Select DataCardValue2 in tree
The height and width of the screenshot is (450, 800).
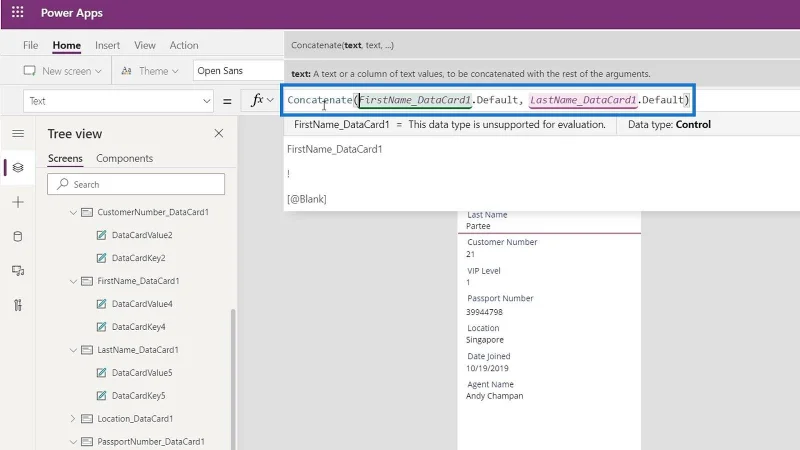142,235
